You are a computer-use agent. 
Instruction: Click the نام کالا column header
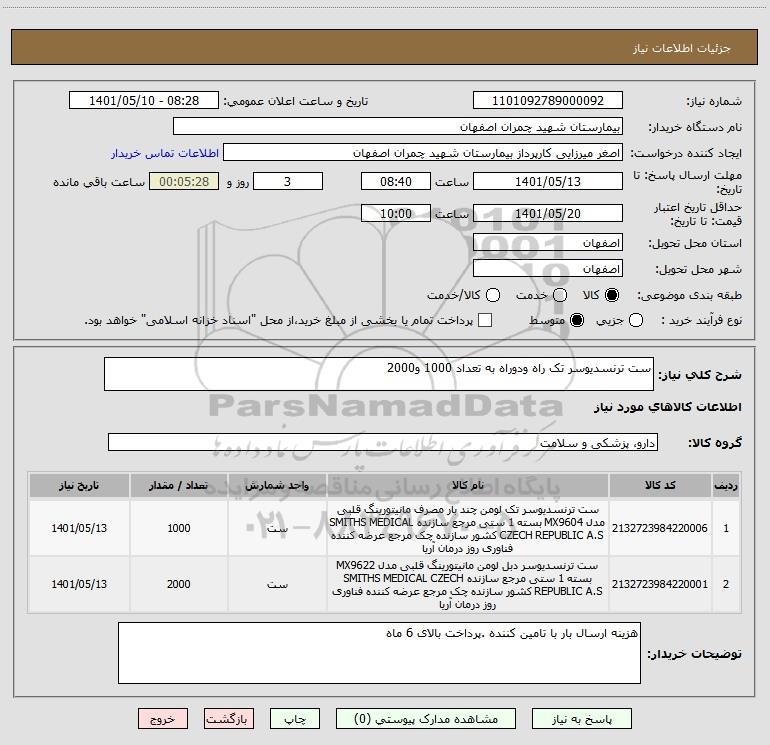click(468, 485)
